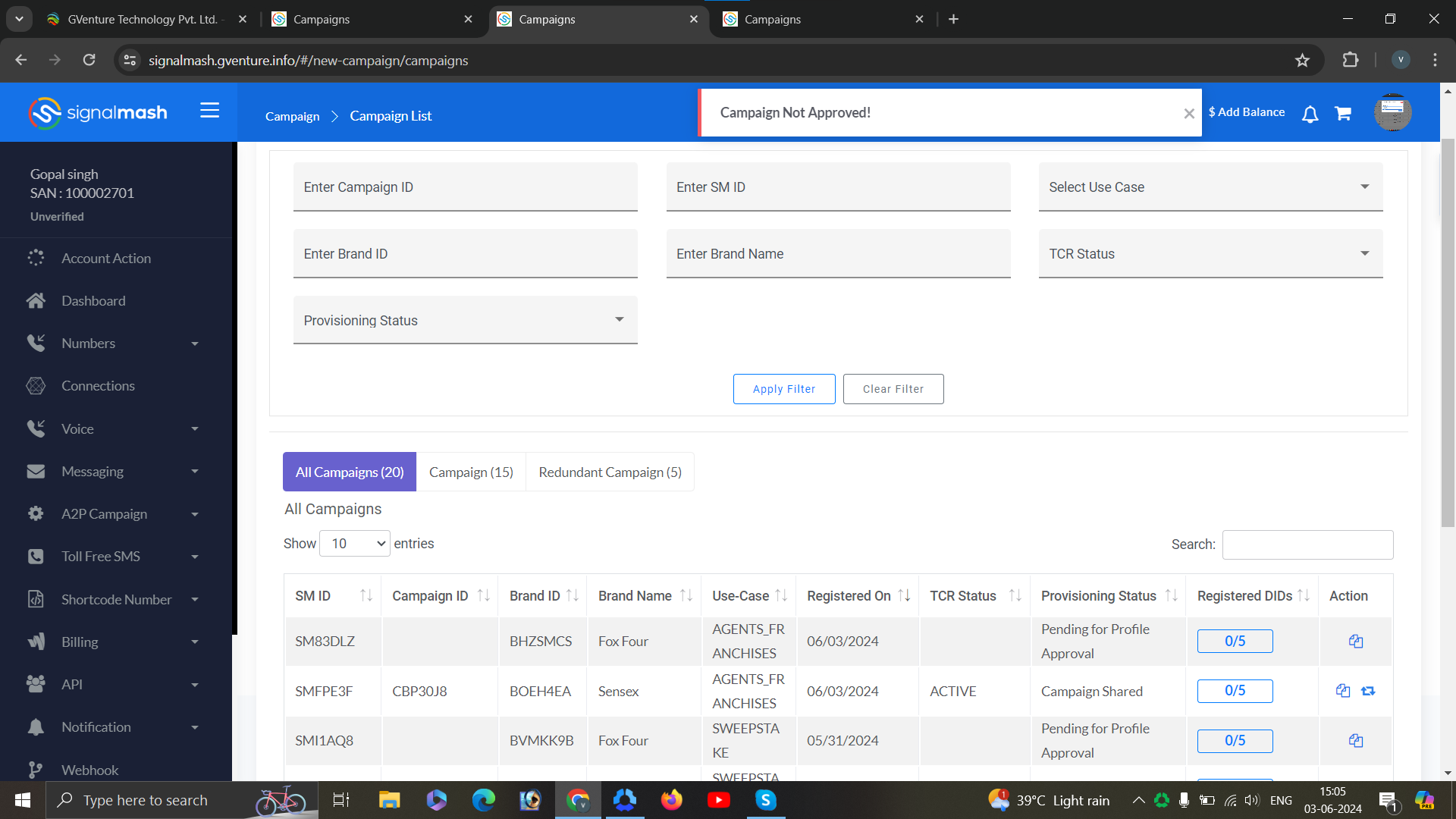
Task: Switch to Redundant Campaign (5) tab
Action: 610,472
